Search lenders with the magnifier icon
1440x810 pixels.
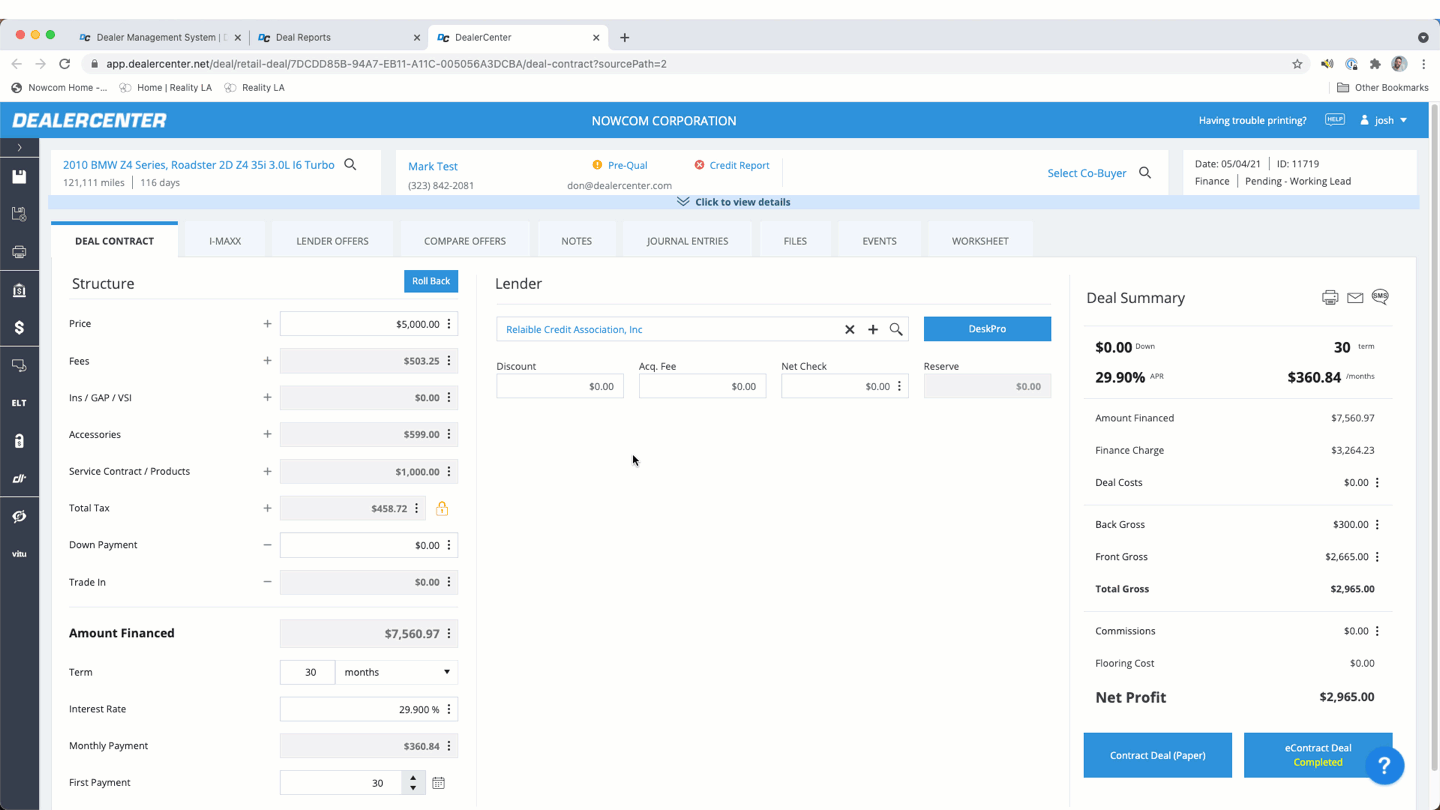pyautogui.click(x=896, y=329)
